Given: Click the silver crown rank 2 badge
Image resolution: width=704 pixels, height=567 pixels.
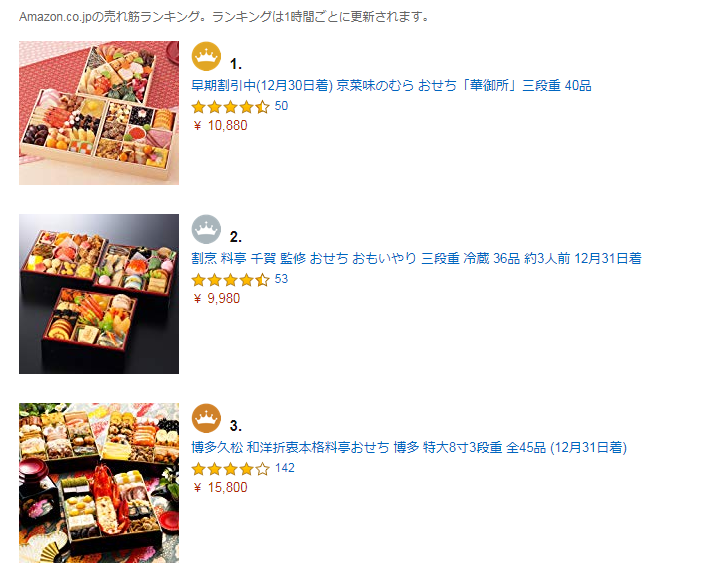Looking at the screenshot, I should tap(206, 229).
